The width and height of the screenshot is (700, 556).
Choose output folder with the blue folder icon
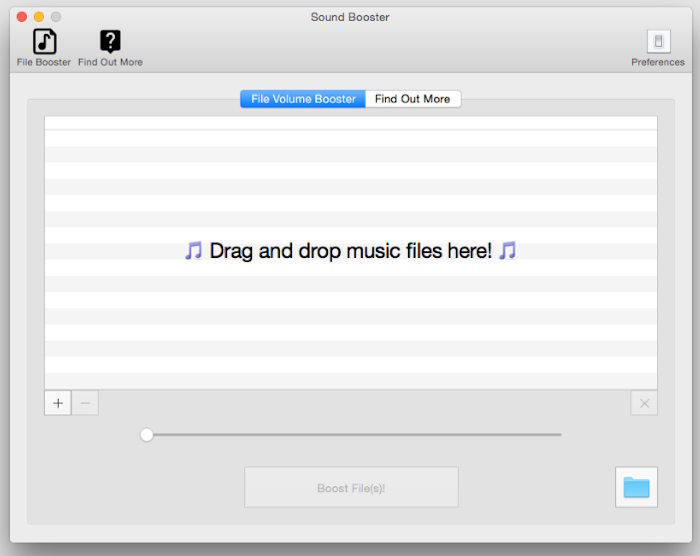(x=637, y=487)
